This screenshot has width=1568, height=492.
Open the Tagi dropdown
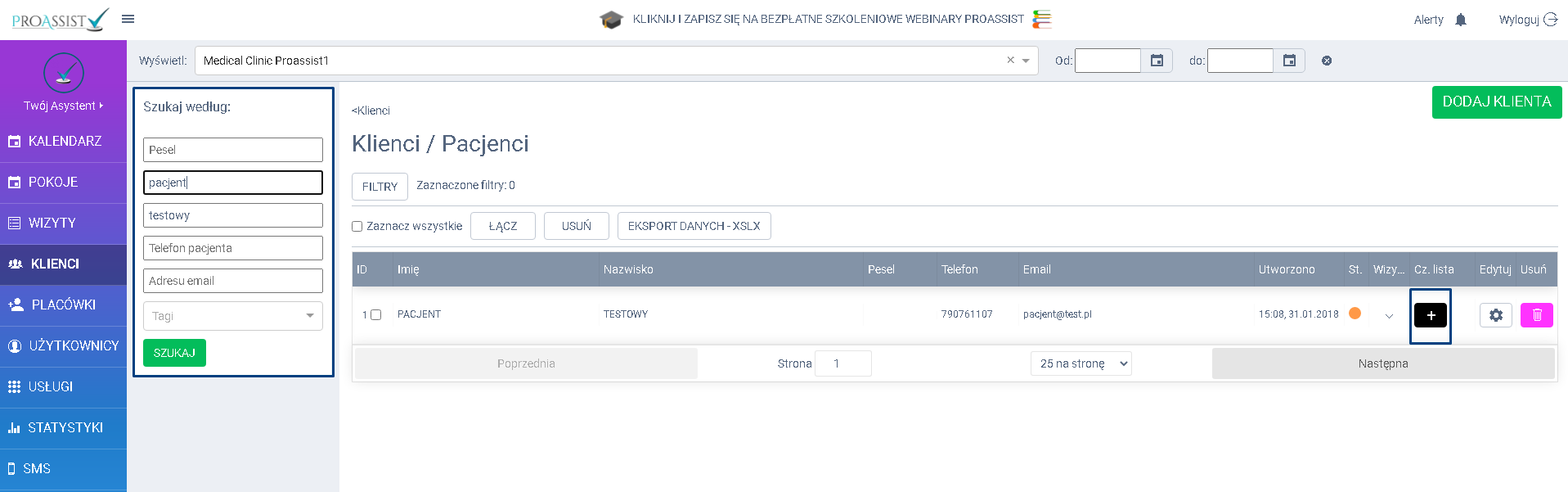(233, 316)
